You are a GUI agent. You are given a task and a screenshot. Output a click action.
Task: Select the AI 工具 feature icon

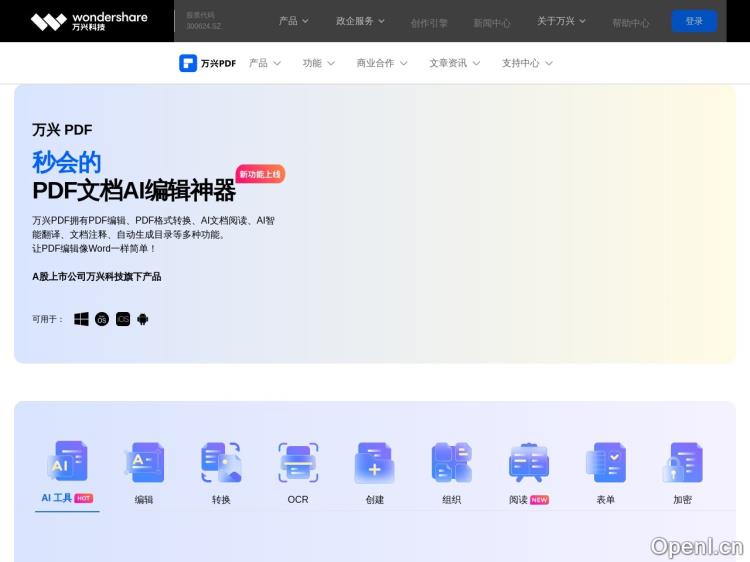point(67,461)
